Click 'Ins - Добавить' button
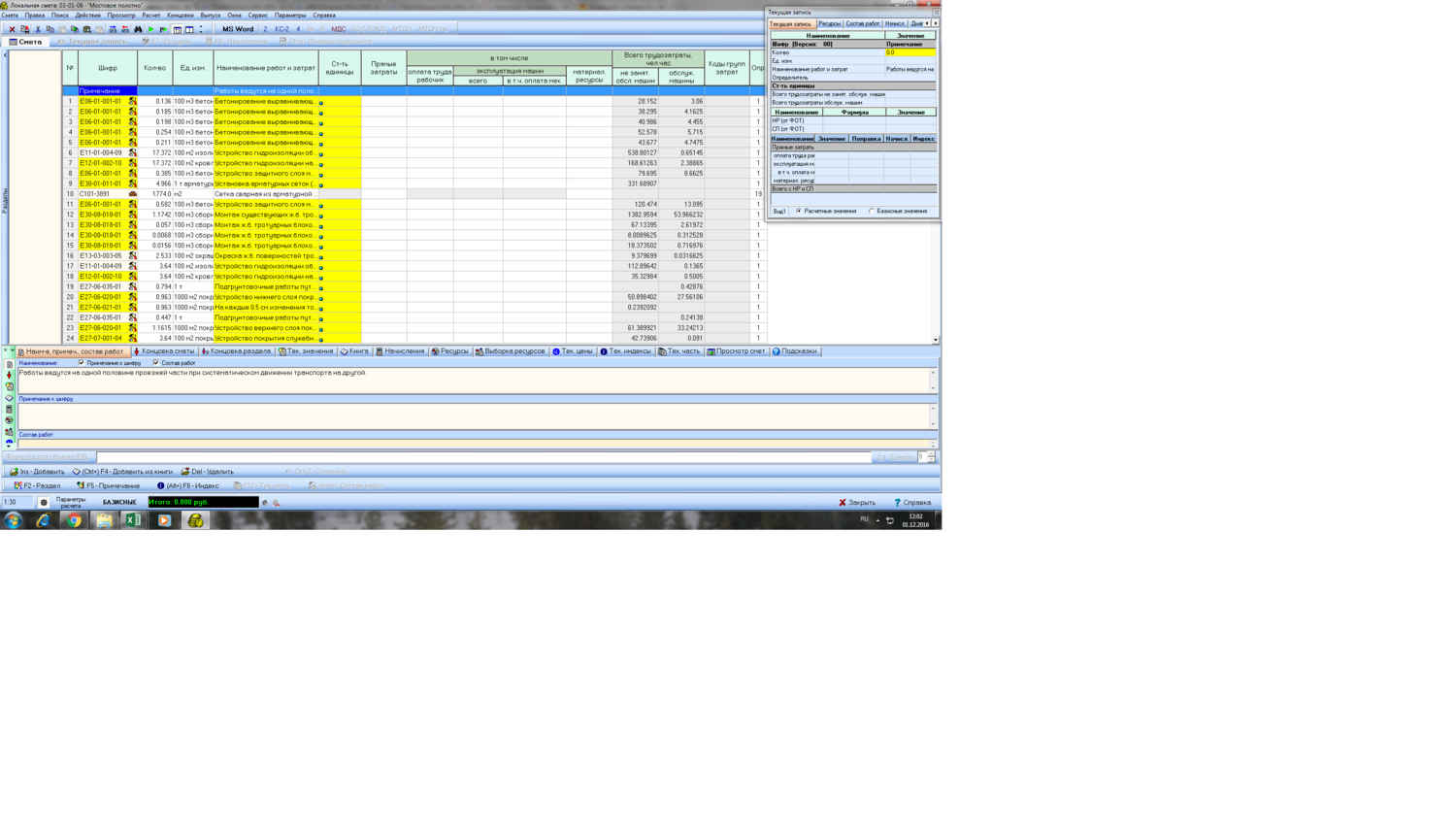The height and width of the screenshot is (830, 1456). pos(37,472)
